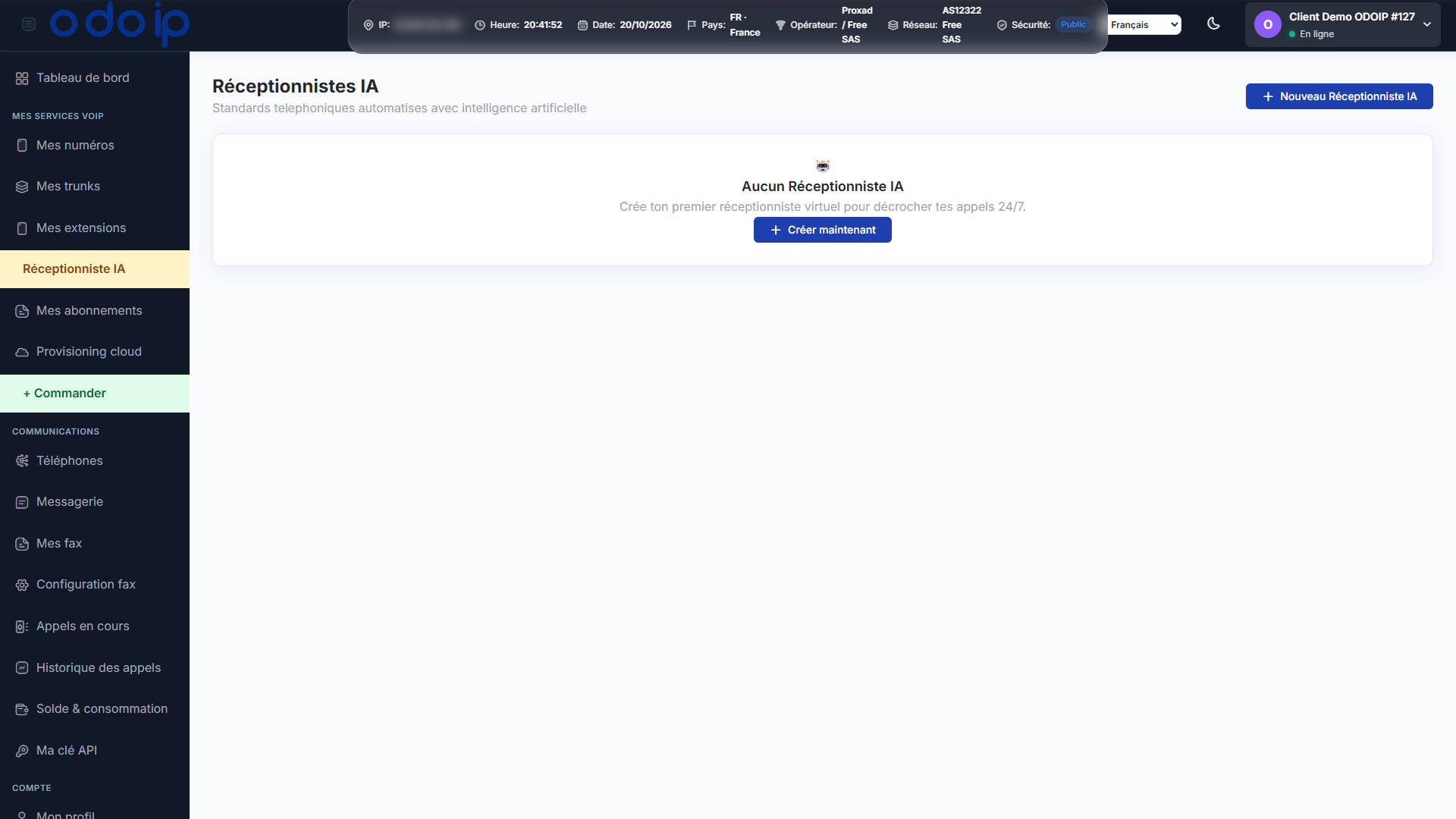Viewport: 1456px width, 819px height.
Task: Click the robot emoji in empty state
Action: tap(823, 166)
